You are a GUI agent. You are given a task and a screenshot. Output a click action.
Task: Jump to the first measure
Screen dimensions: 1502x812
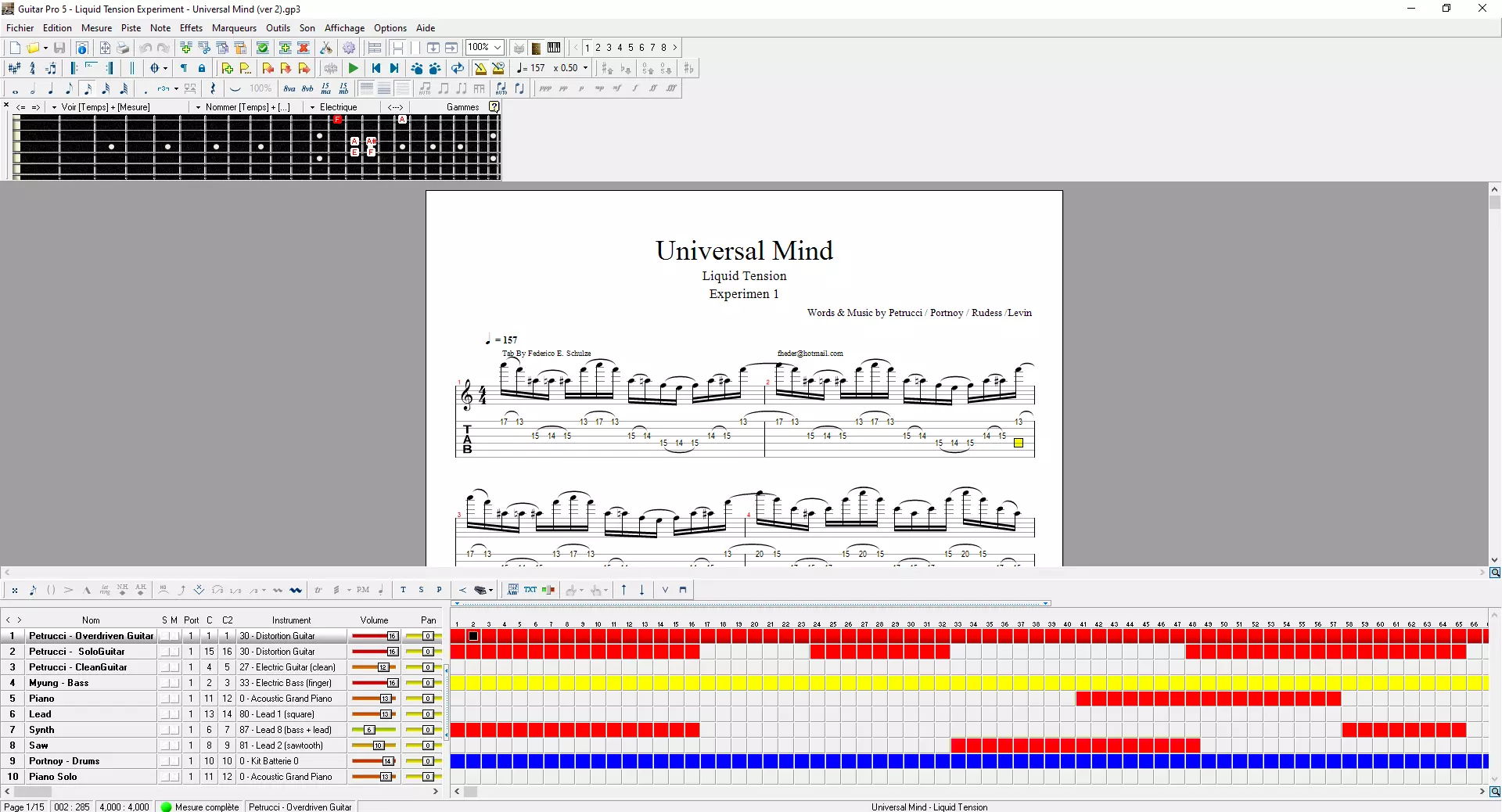click(x=376, y=68)
